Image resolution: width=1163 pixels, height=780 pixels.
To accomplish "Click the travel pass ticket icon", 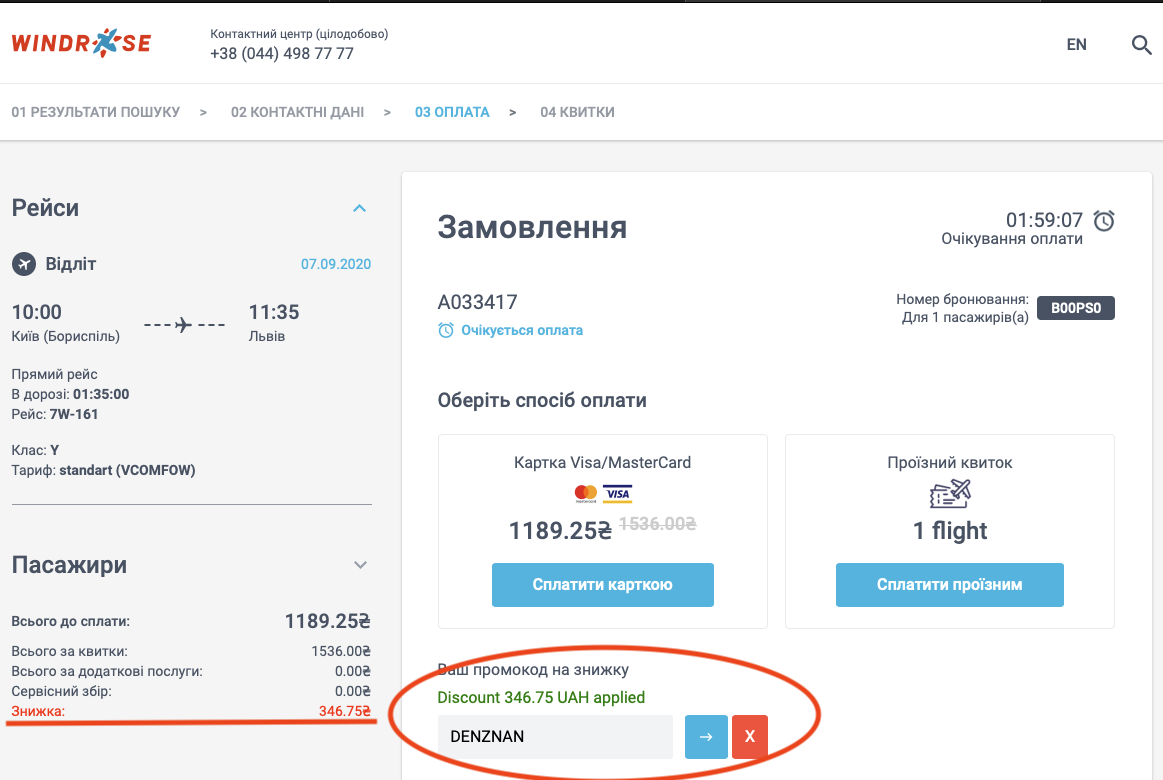I will click(949, 494).
